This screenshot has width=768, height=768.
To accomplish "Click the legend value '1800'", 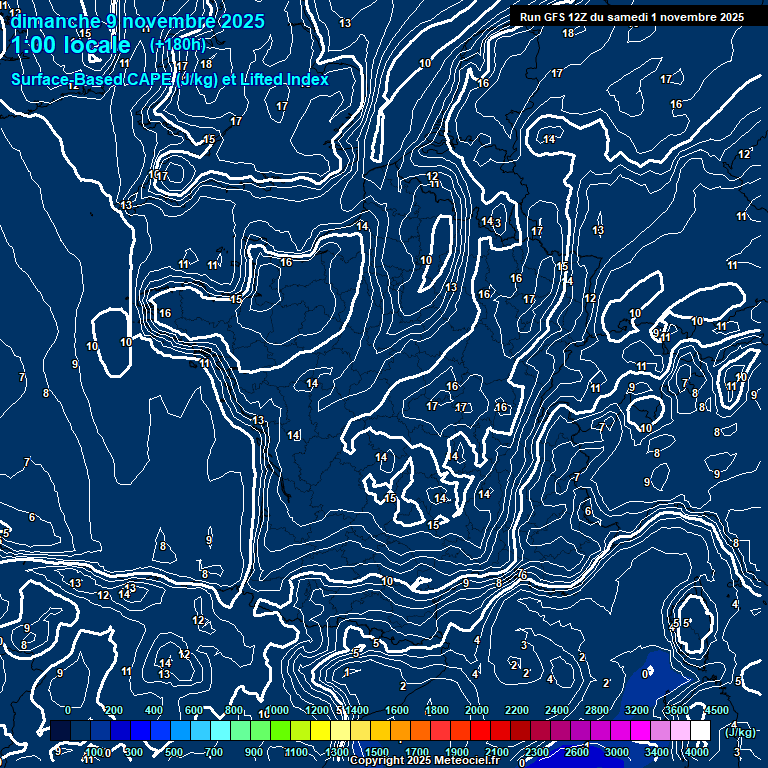I will (x=437, y=710).
